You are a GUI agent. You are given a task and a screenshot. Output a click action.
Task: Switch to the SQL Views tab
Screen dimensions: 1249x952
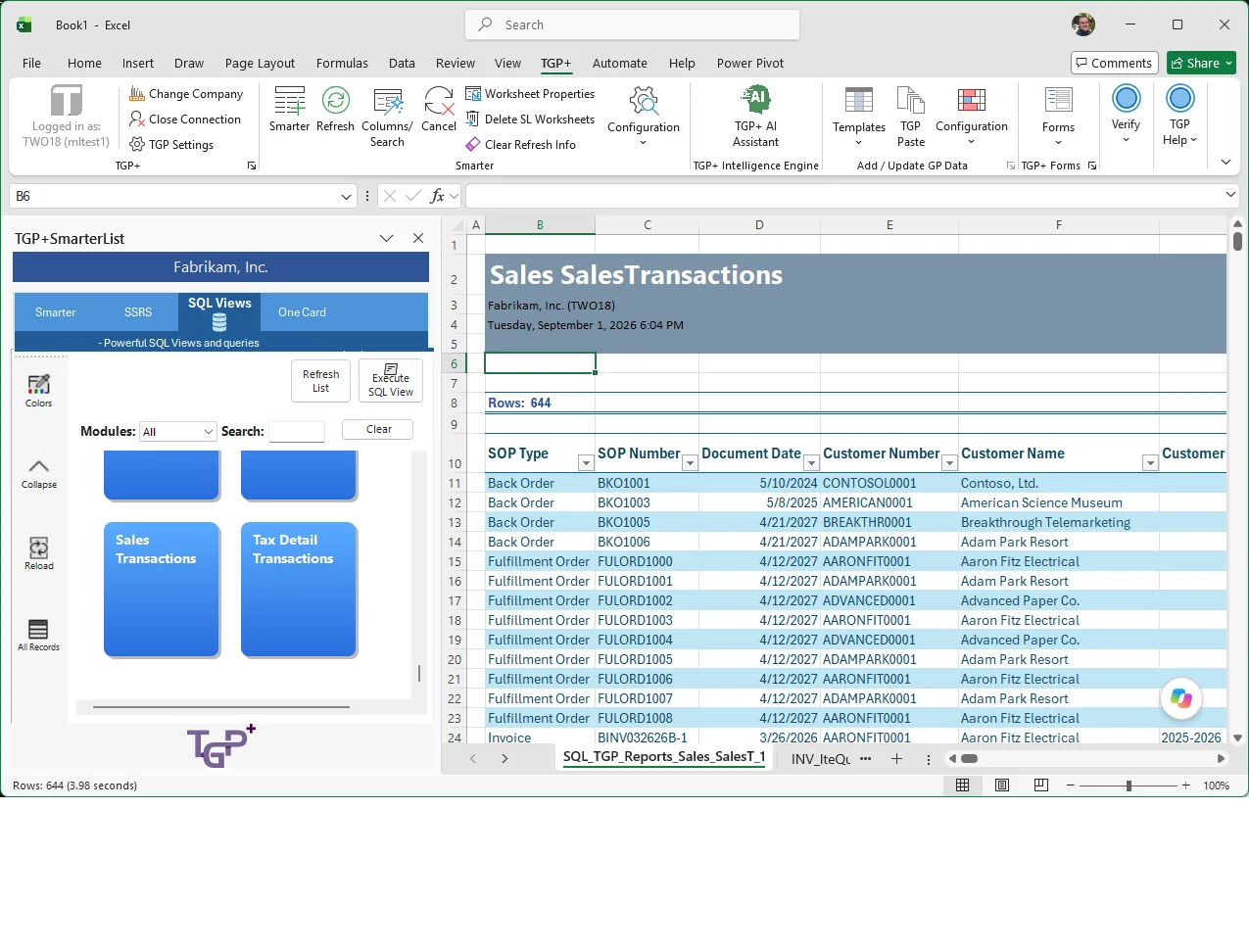tap(219, 313)
